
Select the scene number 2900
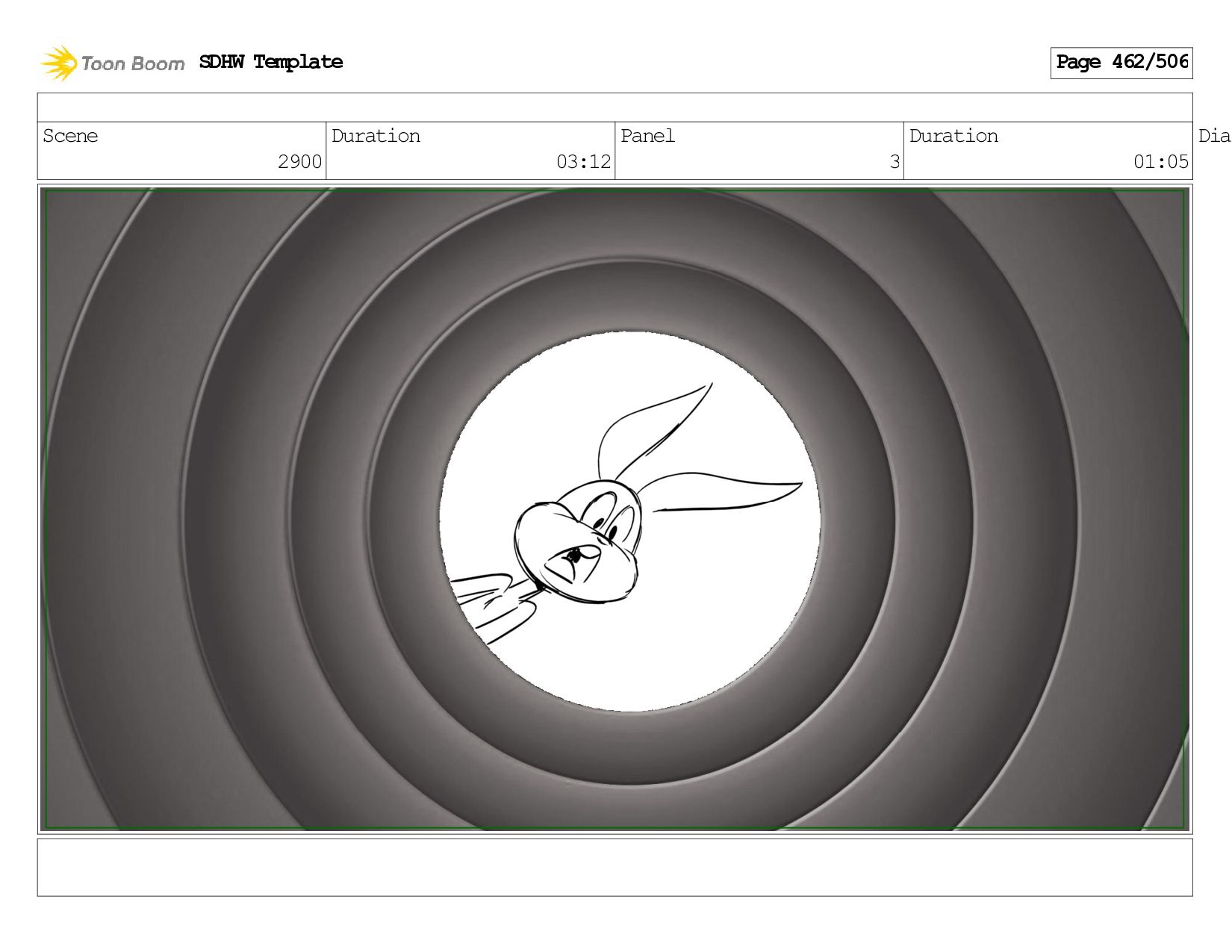tap(299, 162)
